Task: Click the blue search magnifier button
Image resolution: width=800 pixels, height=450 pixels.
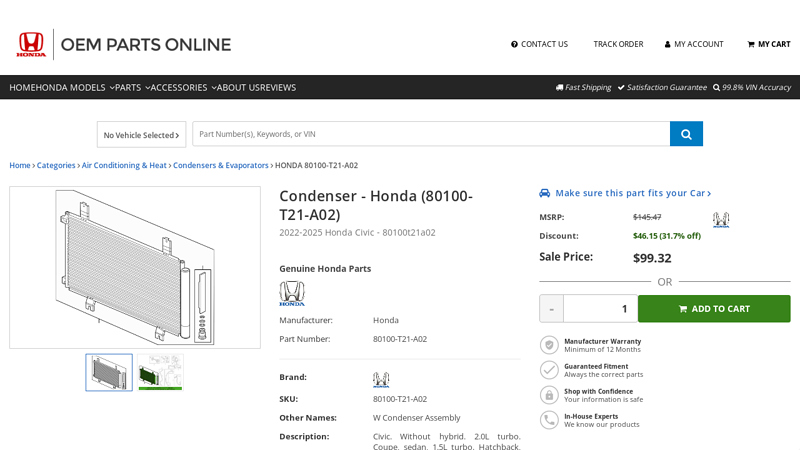Action: (686, 134)
